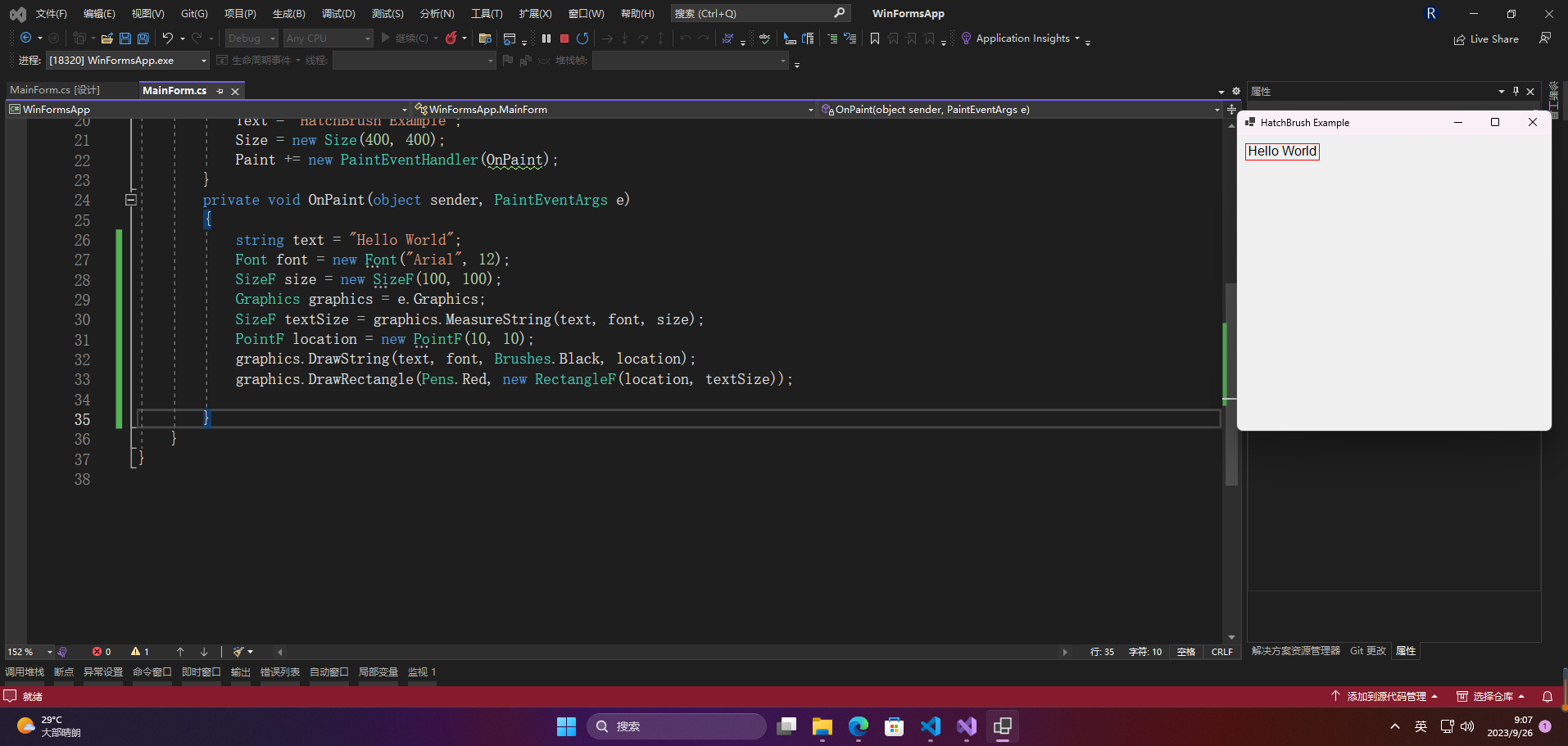Go to next issue with down arrow
Image resolution: width=1568 pixels, height=746 pixels.
[204, 652]
